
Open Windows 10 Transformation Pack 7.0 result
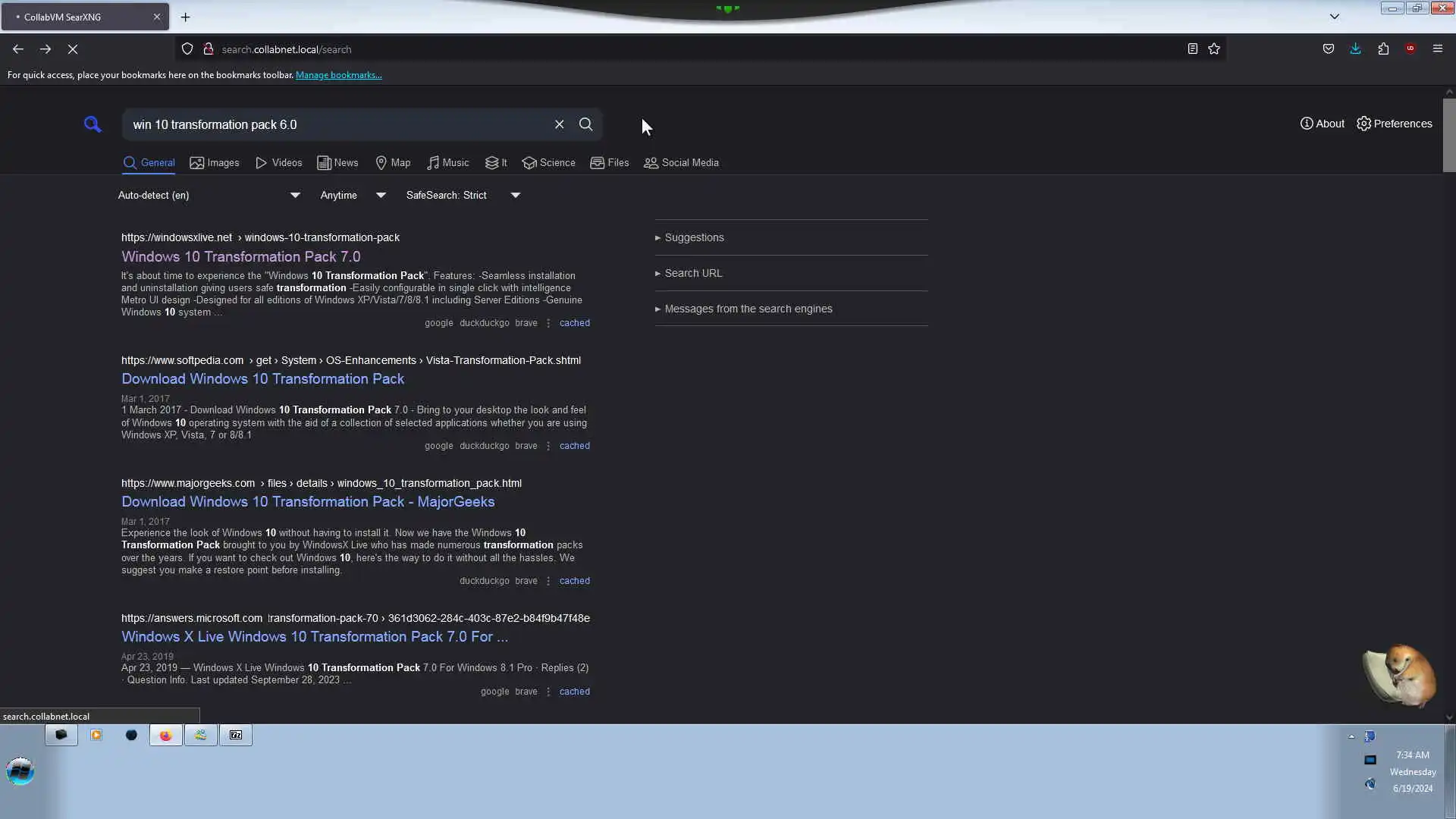click(240, 257)
